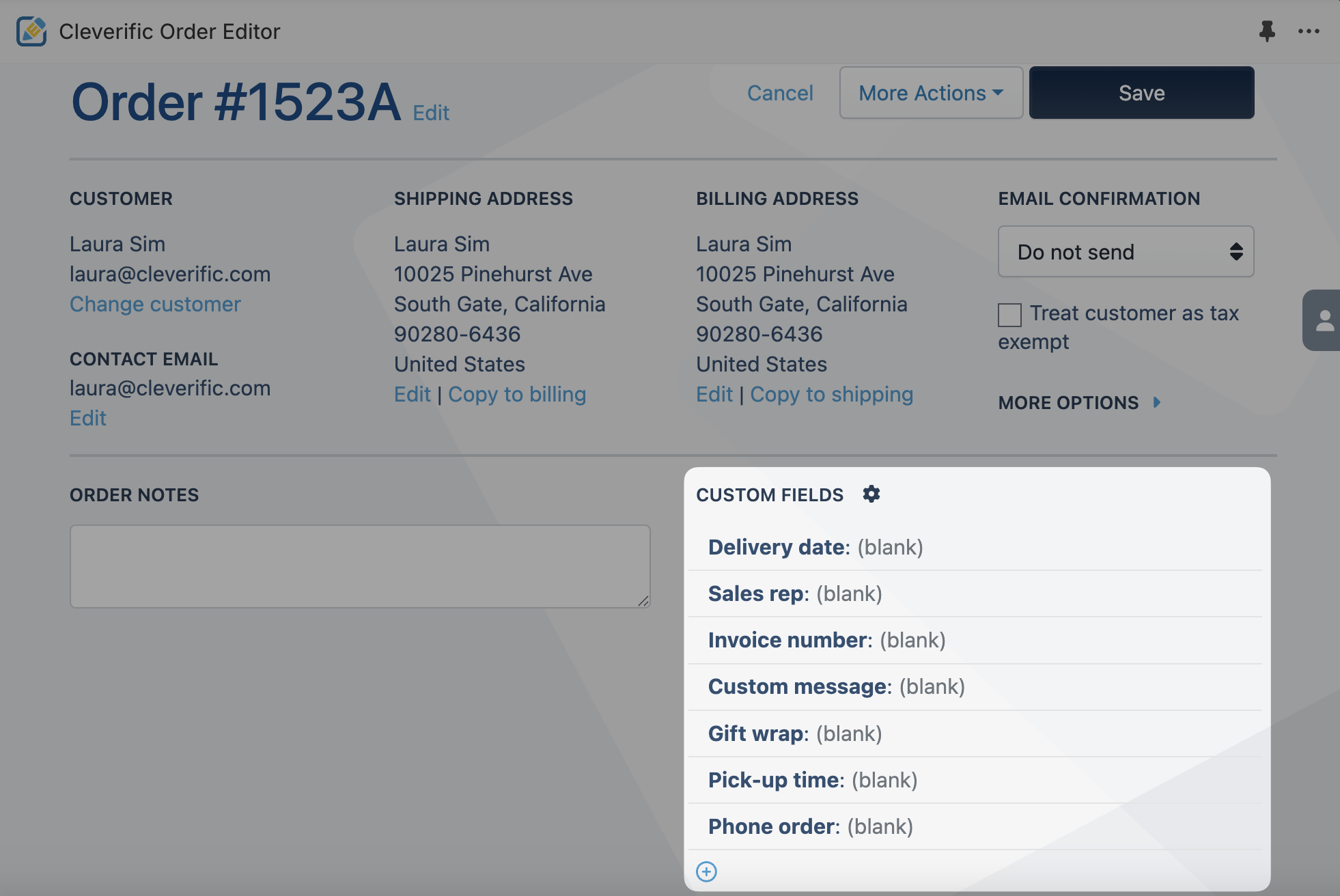Select customer email laura@cleverific.com under Laura Sim
This screenshot has height=896, width=1340.
click(170, 274)
